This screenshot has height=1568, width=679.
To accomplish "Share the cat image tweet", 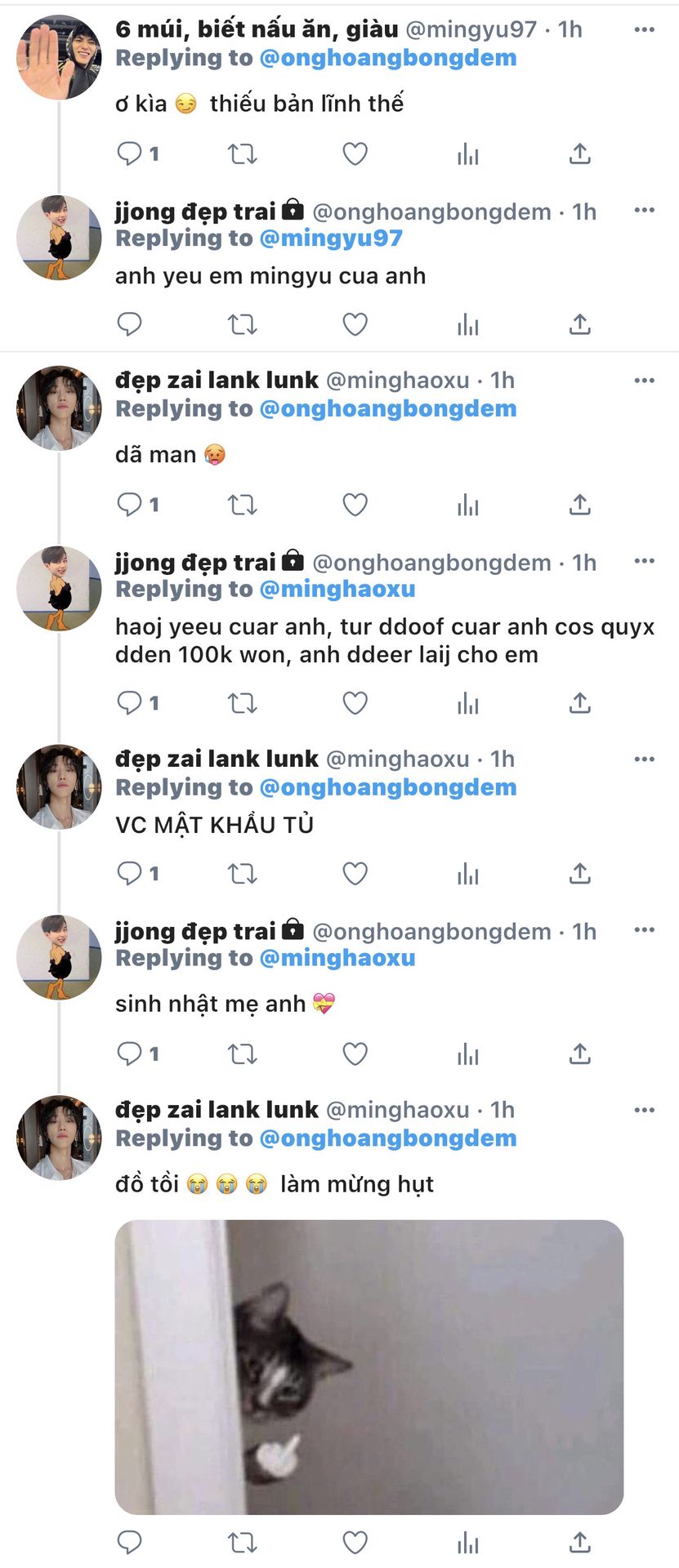I will click(x=579, y=1543).
